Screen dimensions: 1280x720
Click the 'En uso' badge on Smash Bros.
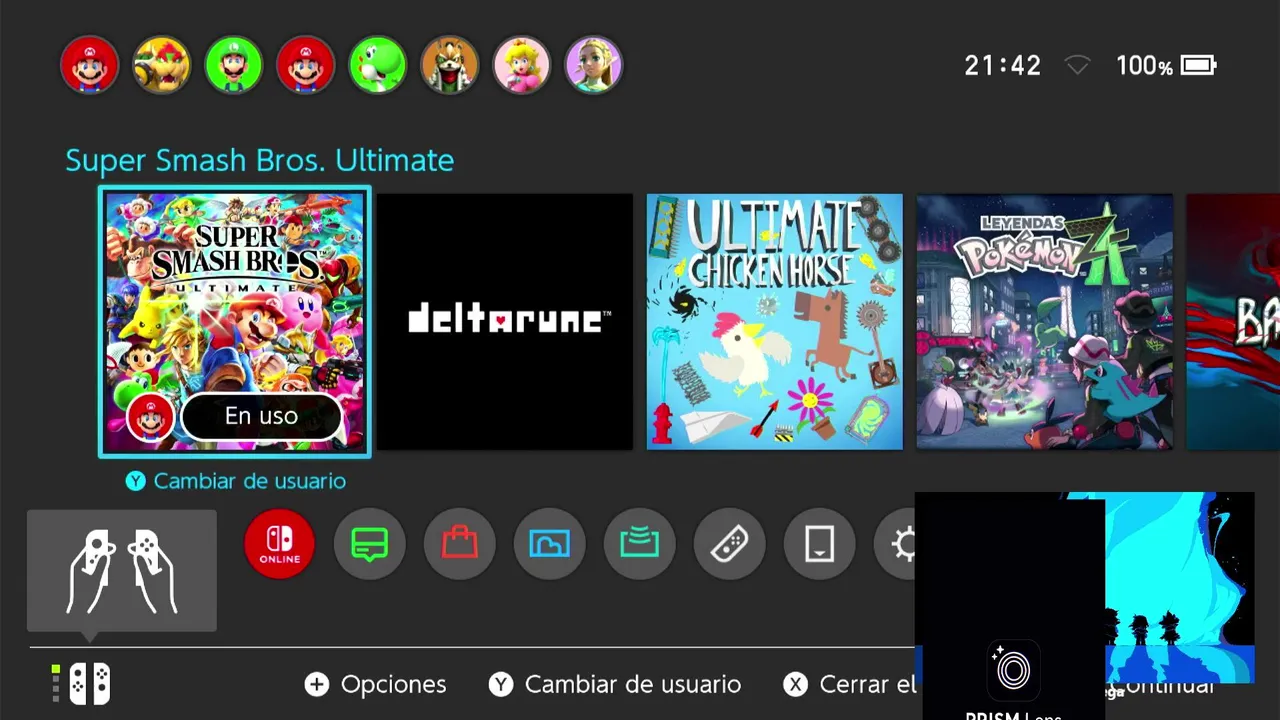[x=261, y=416]
